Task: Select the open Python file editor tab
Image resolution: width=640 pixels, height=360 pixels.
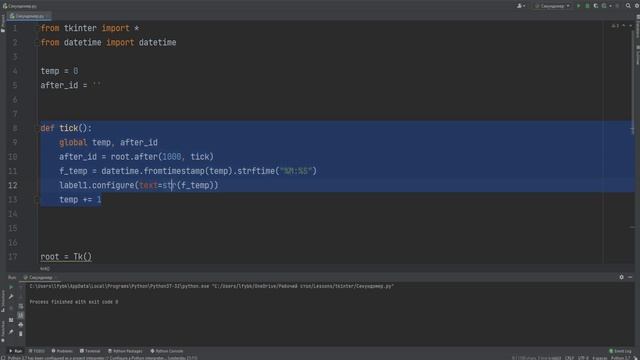Action: click(29, 16)
